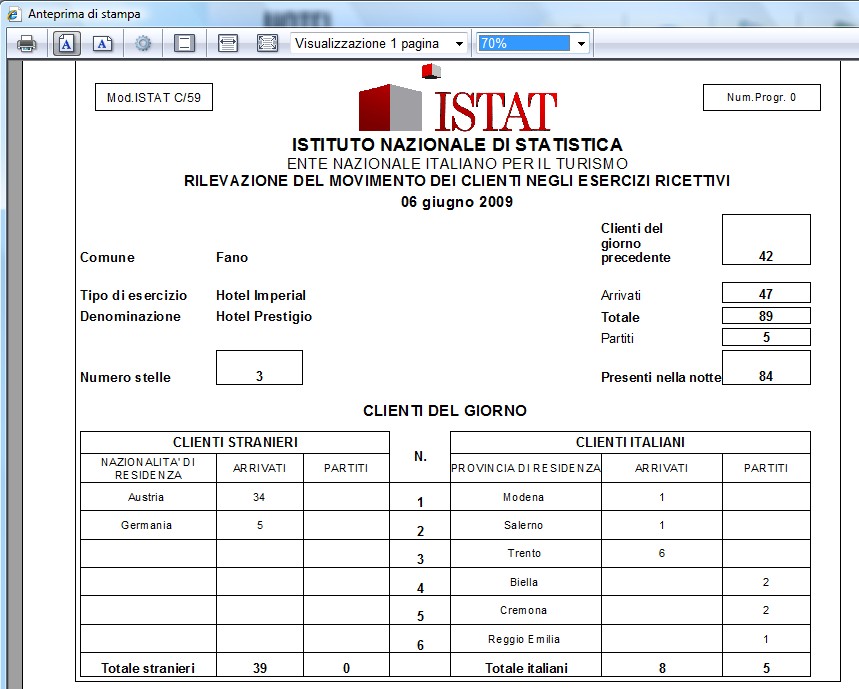The width and height of the screenshot is (859, 689).
Task: Click Presenti nella notte value 84
Action: (766, 376)
